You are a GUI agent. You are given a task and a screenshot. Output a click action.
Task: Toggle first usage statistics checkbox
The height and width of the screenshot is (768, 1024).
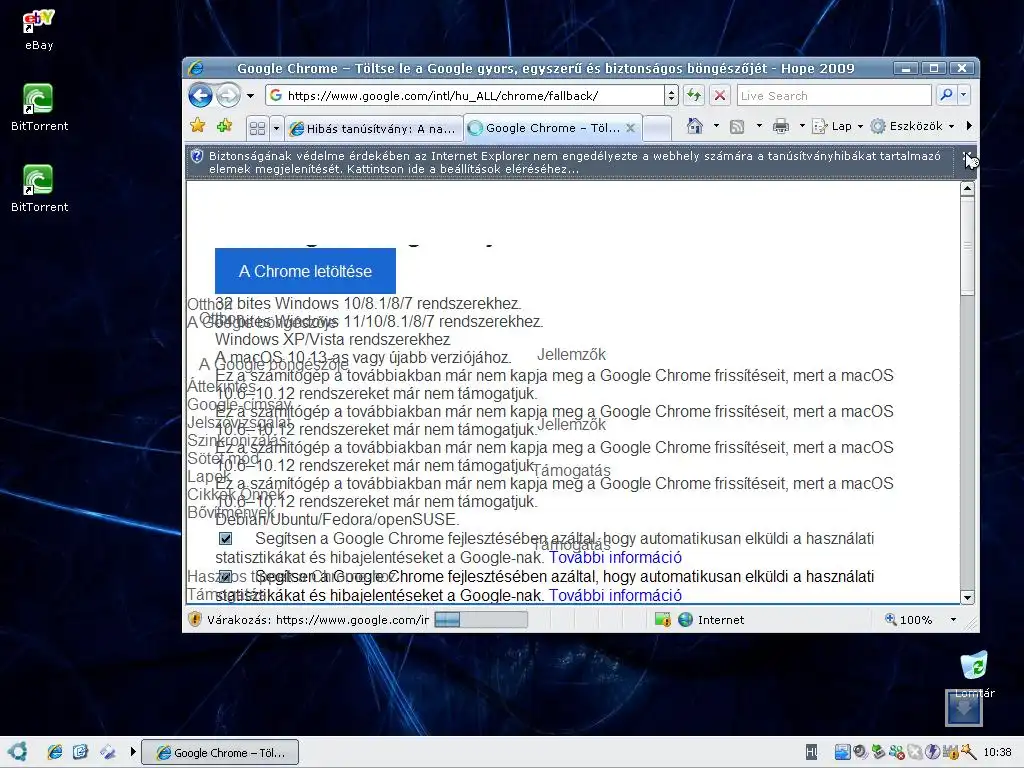(225, 539)
